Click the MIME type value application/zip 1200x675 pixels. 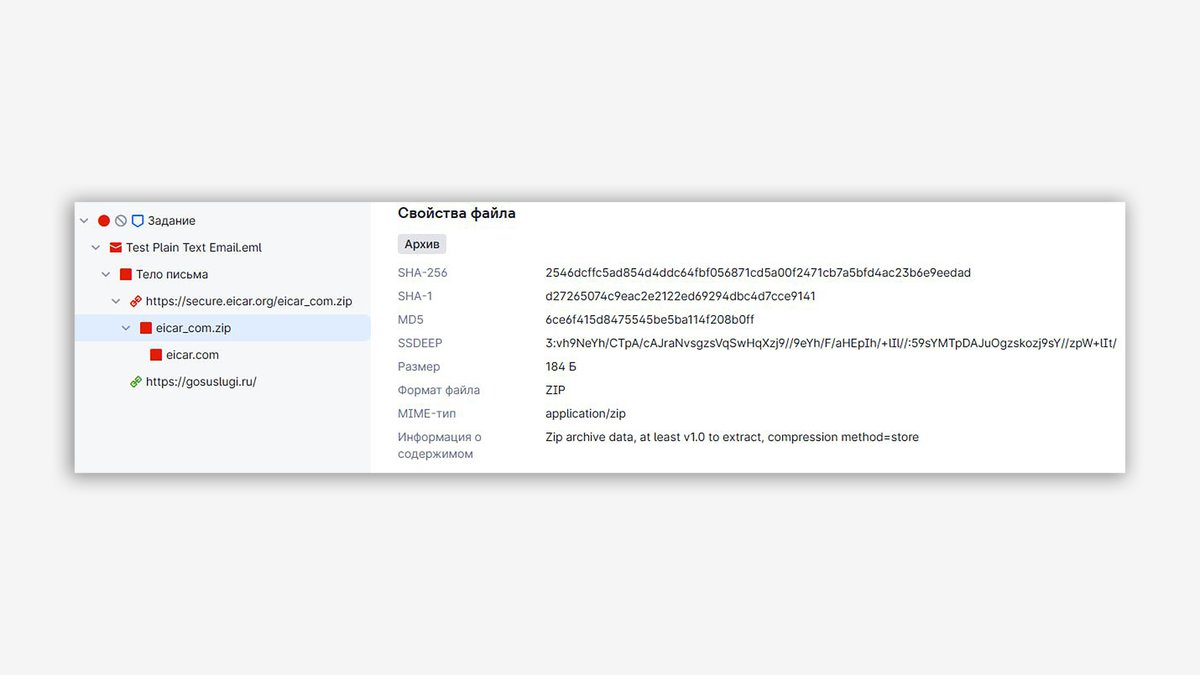click(x=586, y=414)
